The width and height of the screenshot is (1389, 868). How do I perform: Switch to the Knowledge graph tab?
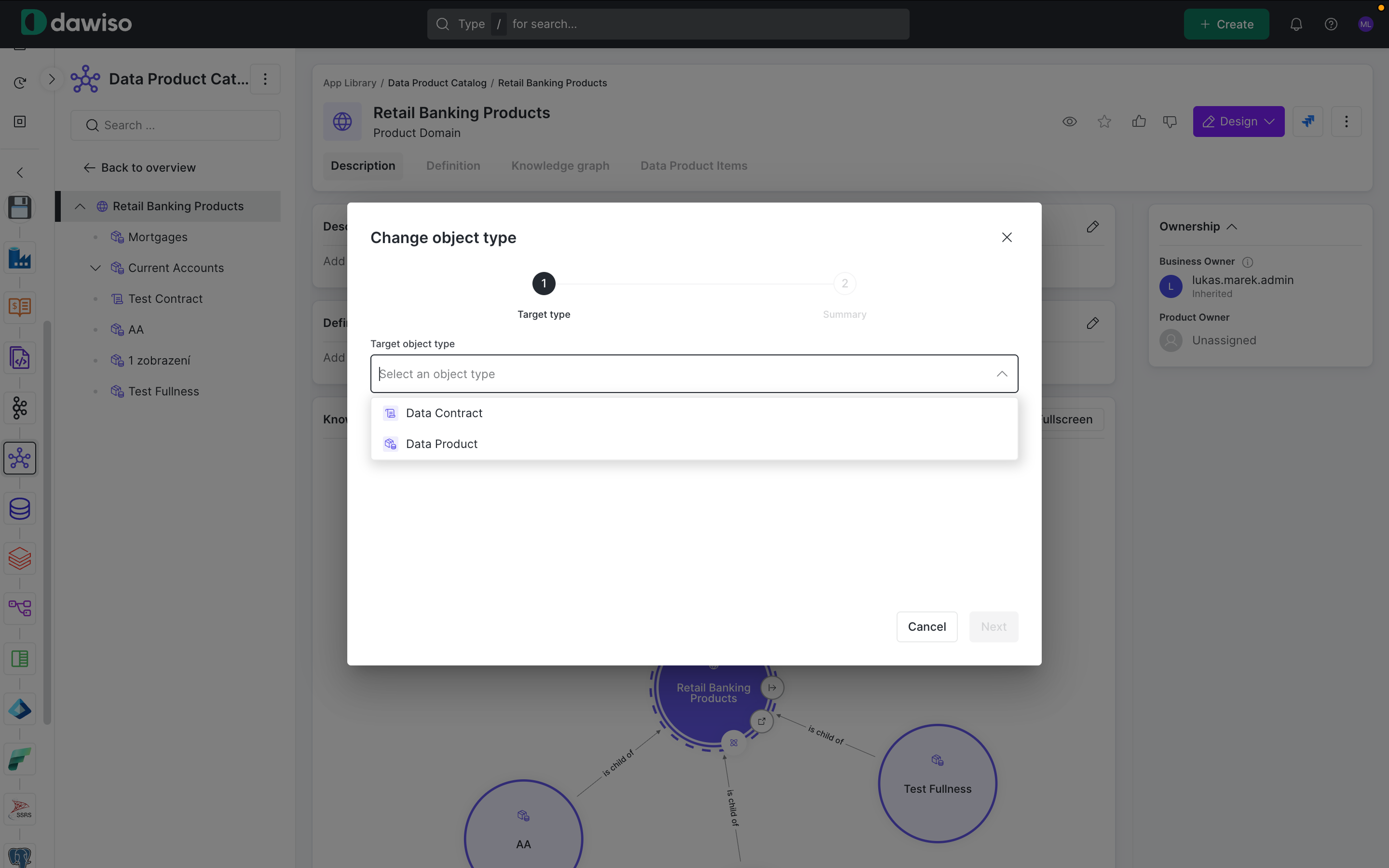coord(560,166)
